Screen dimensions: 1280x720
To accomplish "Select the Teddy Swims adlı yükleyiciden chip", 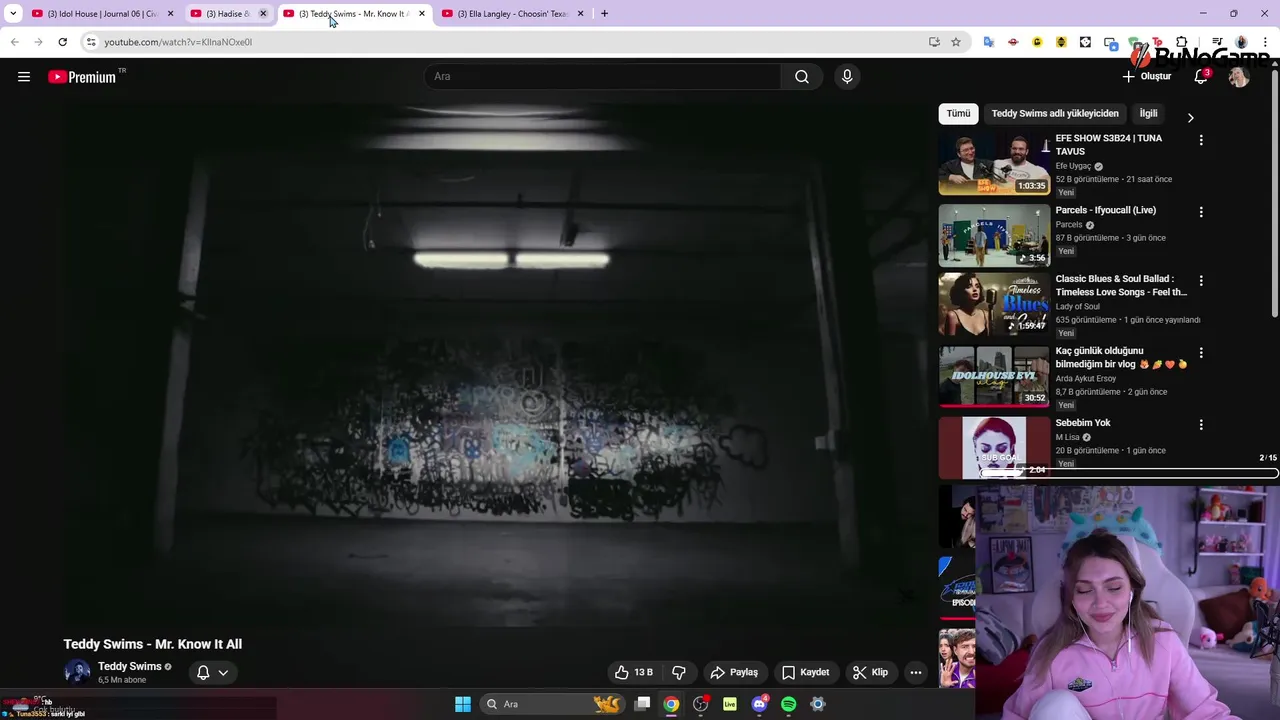I will pos(1054,114).
